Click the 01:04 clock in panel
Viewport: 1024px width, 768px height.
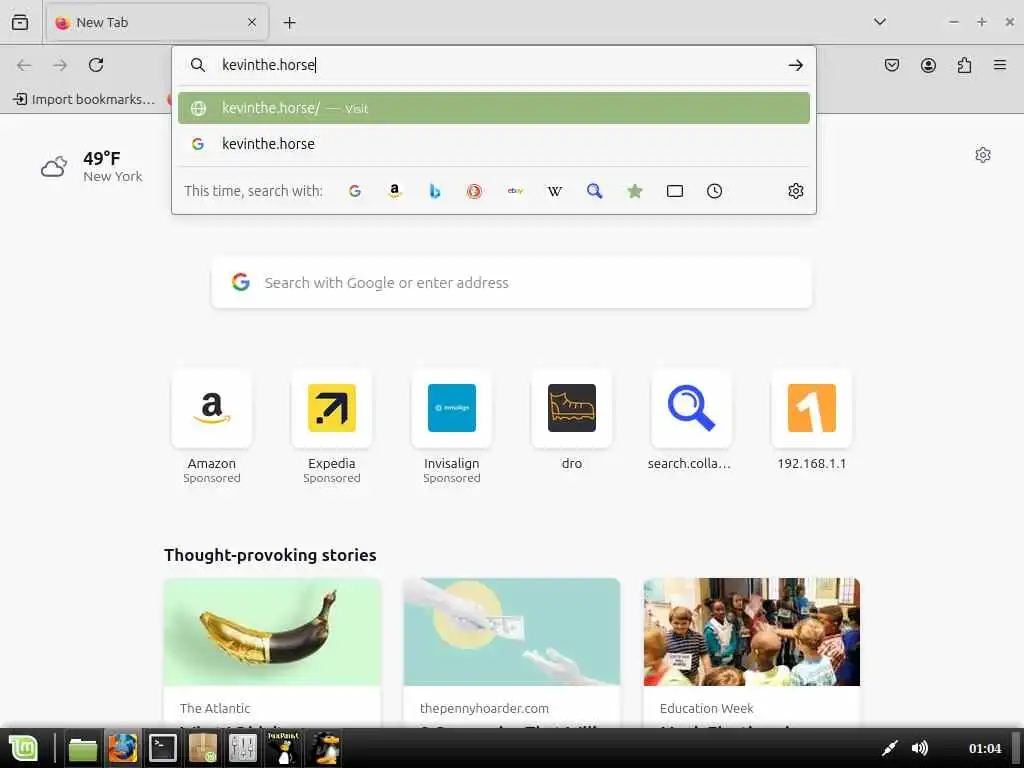[985, 748]
